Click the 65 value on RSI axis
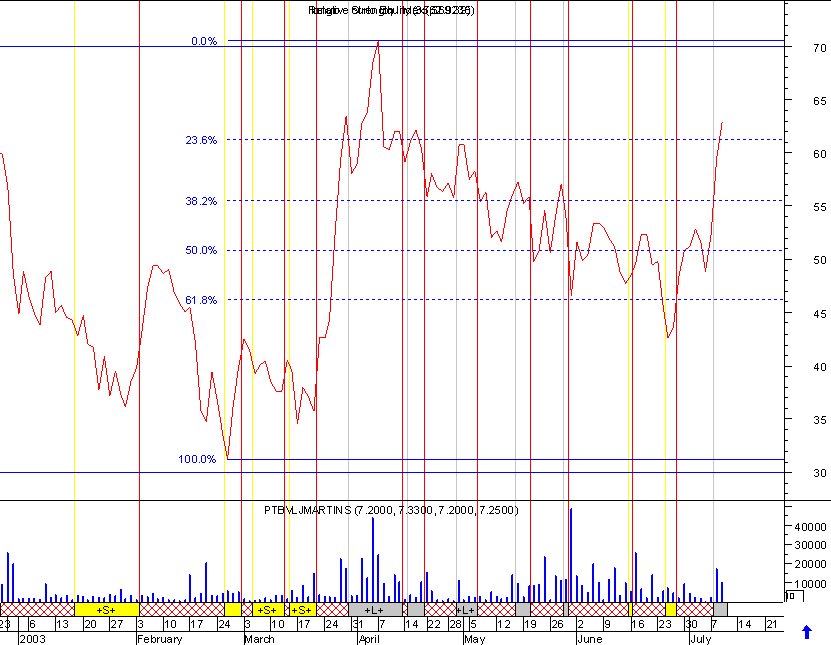831x645 pixels. (819, 101)
